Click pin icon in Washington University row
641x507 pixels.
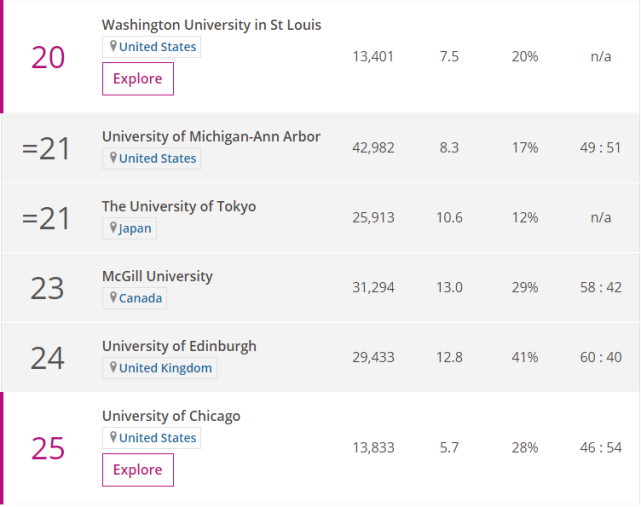[x=113, y=46]
